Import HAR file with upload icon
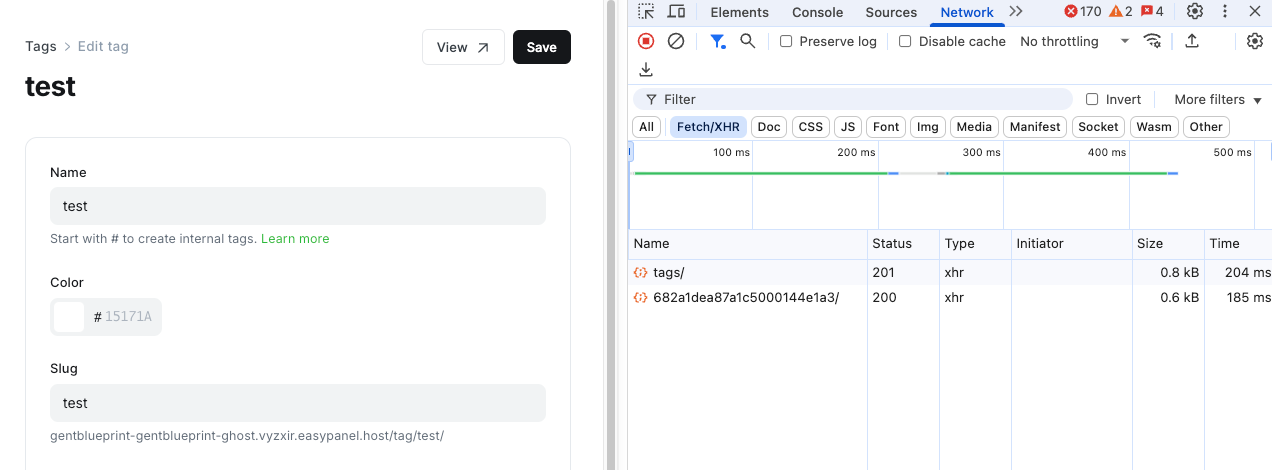The height and width of the screenshot is (470, 1272). pyautogui.click(x=1191, y=41)
